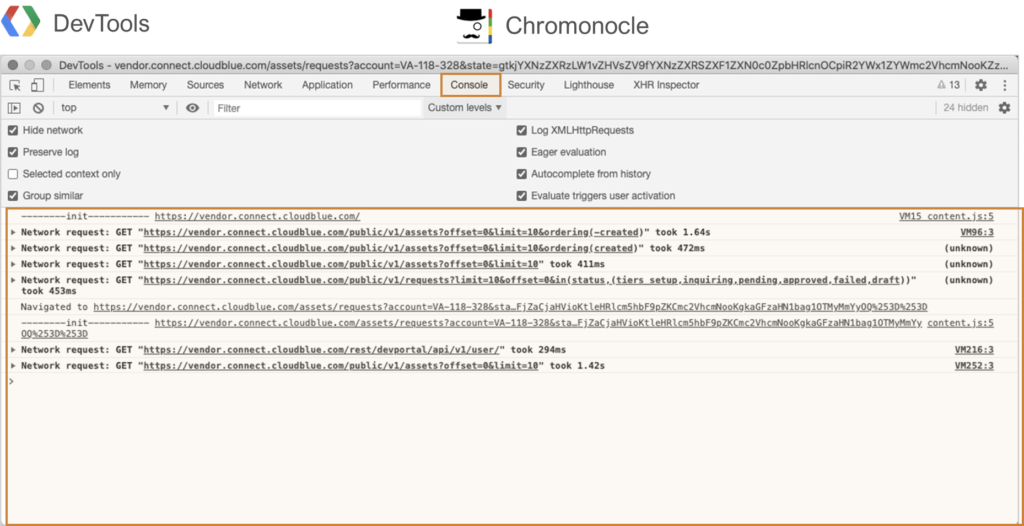Viewport: 1024px width, 526px height.
Task: Click the Filter input field
Action: [317, 108]
